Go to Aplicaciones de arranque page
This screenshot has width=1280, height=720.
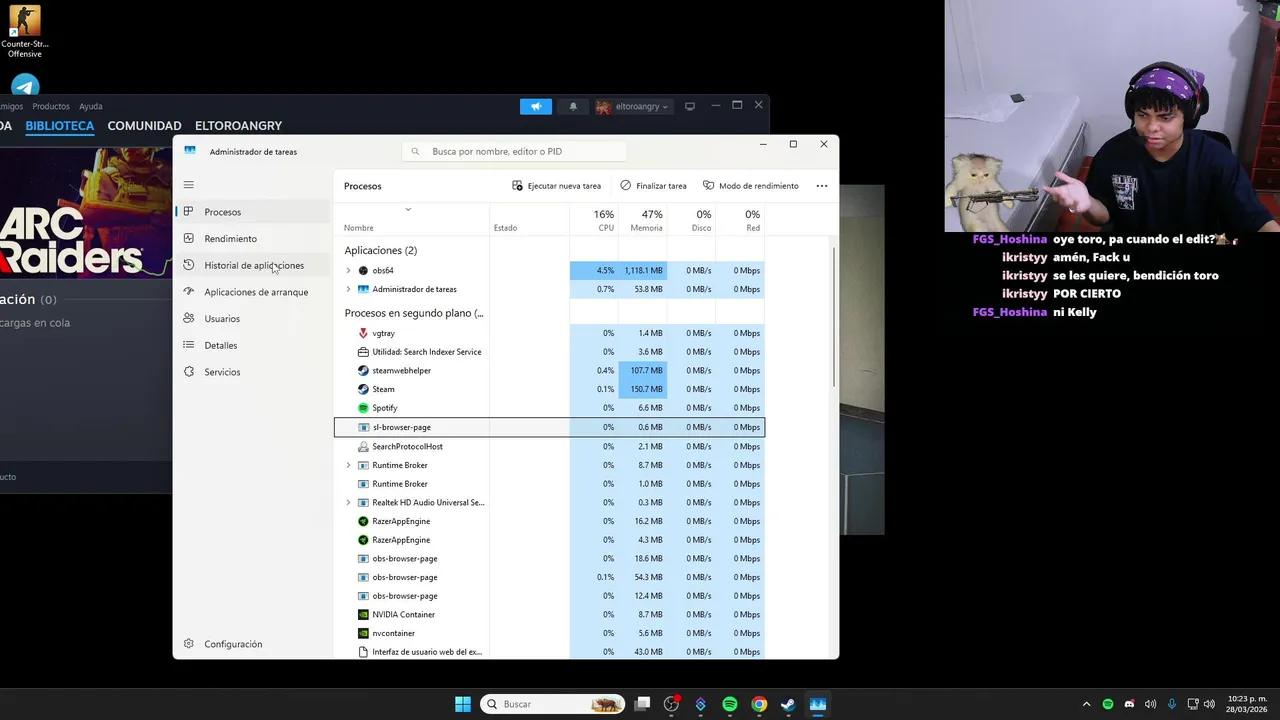(x=252, y=292)
